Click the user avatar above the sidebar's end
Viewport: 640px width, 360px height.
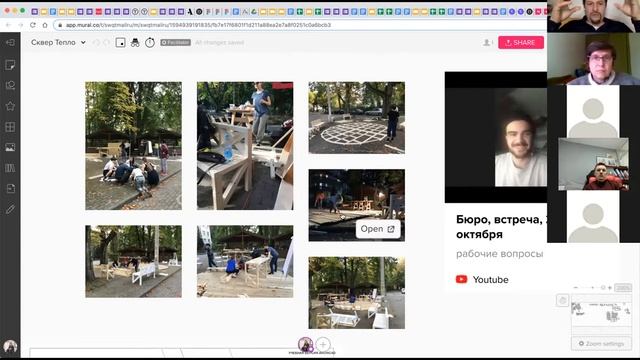coord(10,347)
